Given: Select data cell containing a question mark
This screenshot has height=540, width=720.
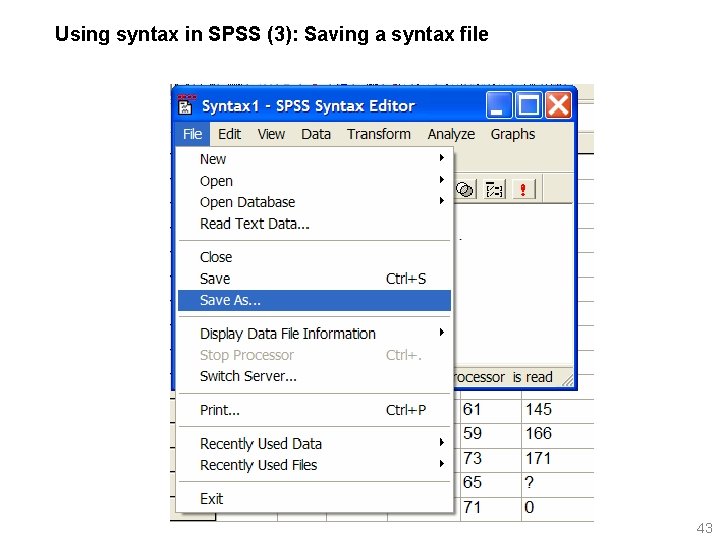Looking at the screenshot, I should [x=557, y=483].
